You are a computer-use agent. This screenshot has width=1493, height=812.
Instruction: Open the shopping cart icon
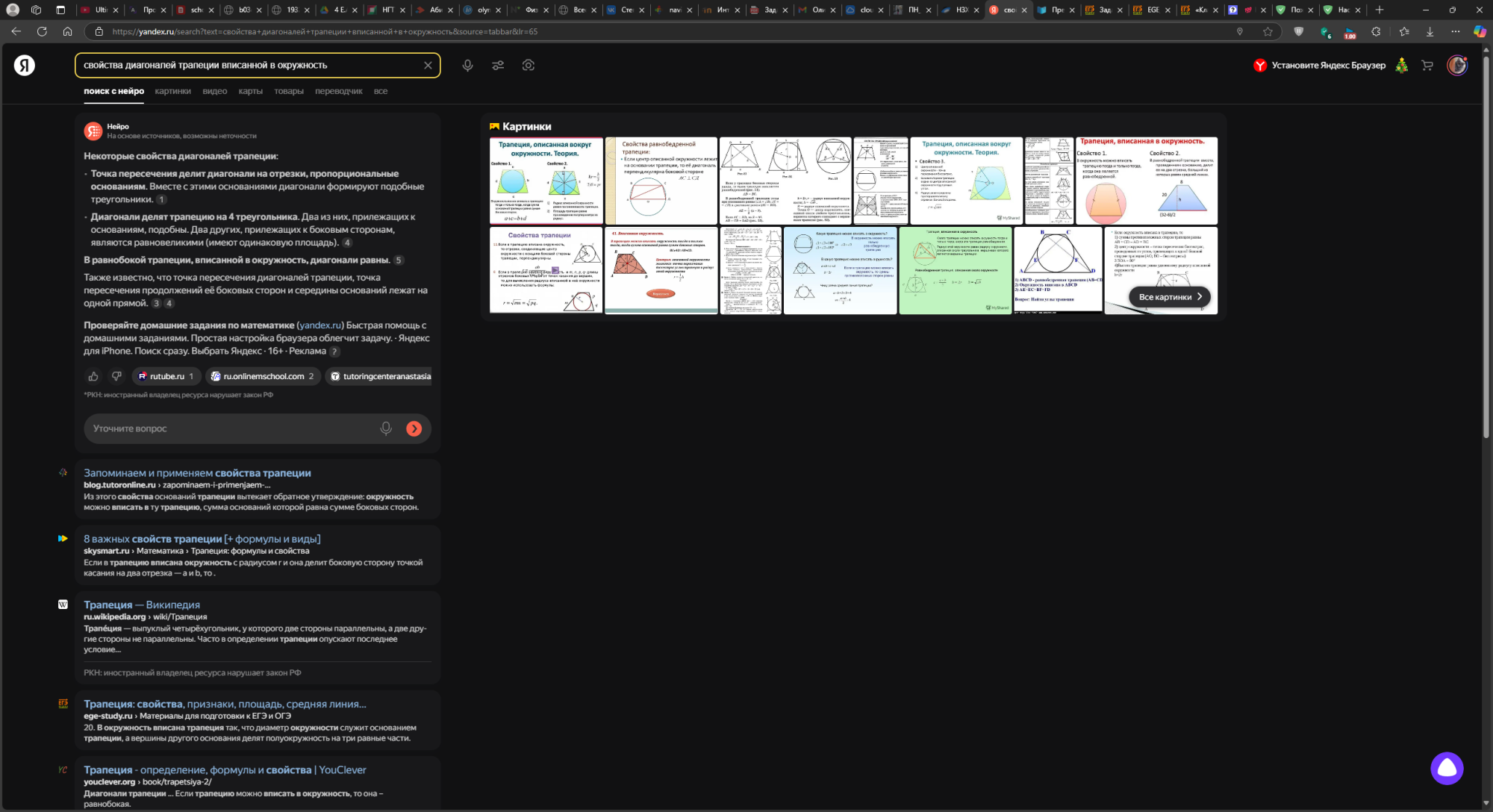1427,66
